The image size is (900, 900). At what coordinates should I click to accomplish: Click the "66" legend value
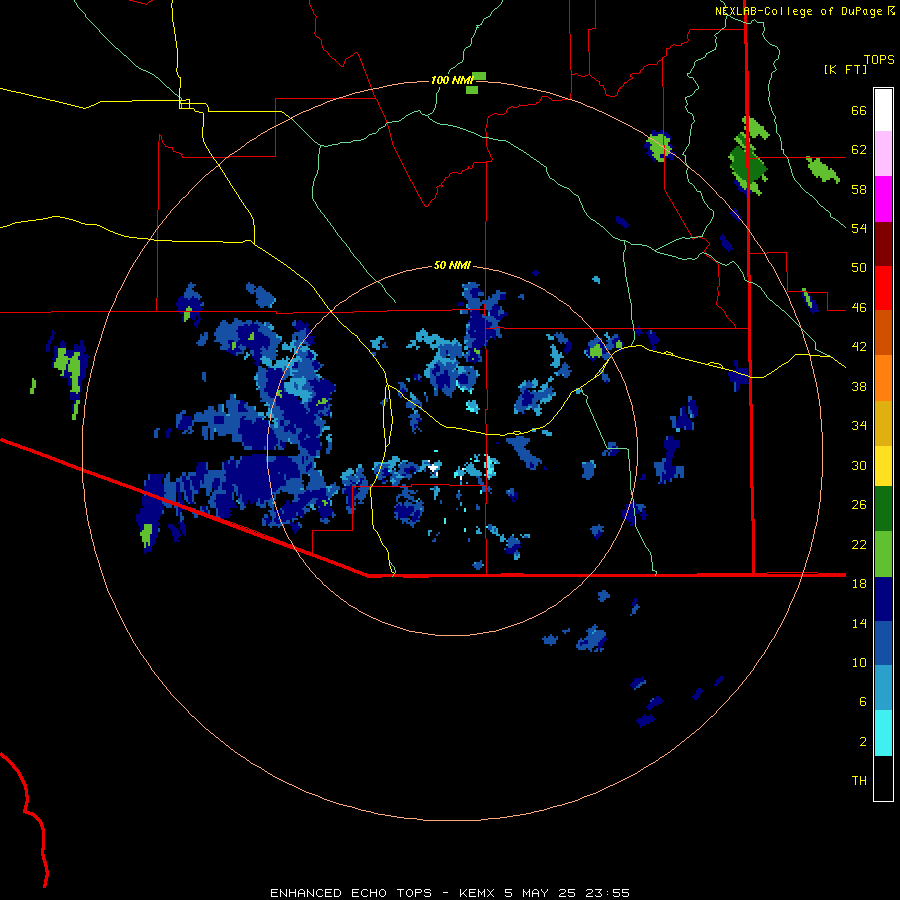(859, 110)
